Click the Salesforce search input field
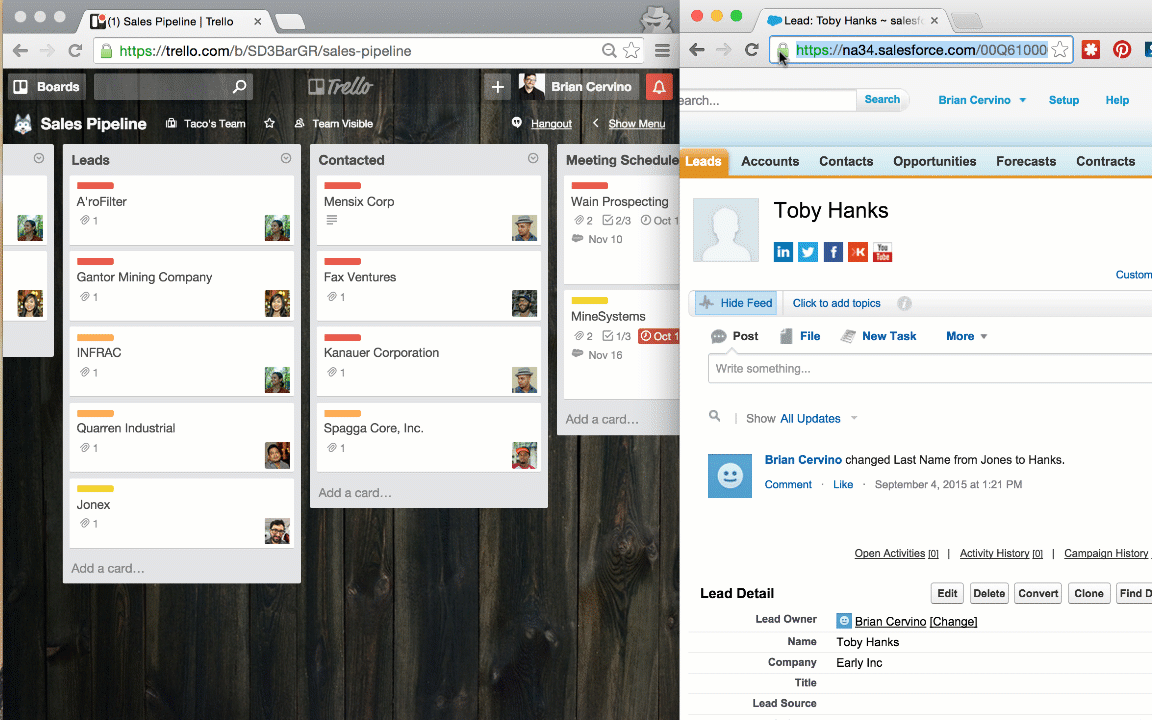The width and height of the screenshot is (1152, 720). pos(768,100)
